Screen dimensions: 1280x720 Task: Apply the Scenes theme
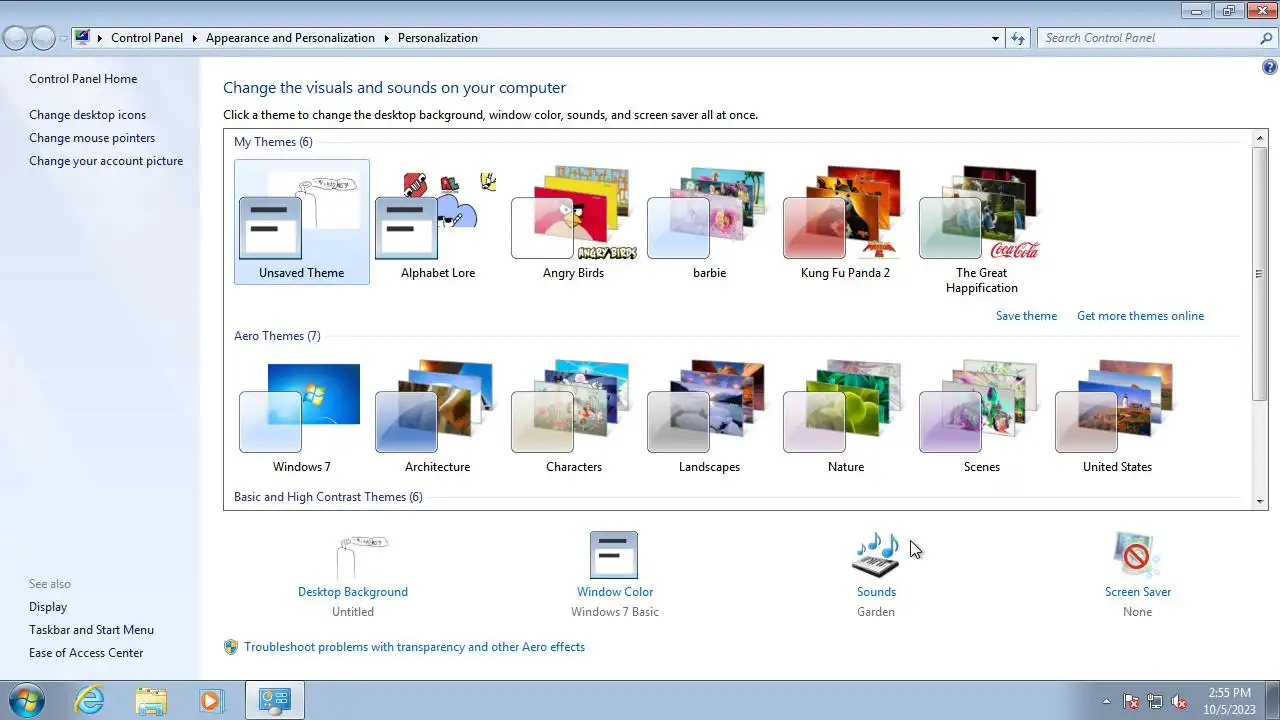click(981, 417)
